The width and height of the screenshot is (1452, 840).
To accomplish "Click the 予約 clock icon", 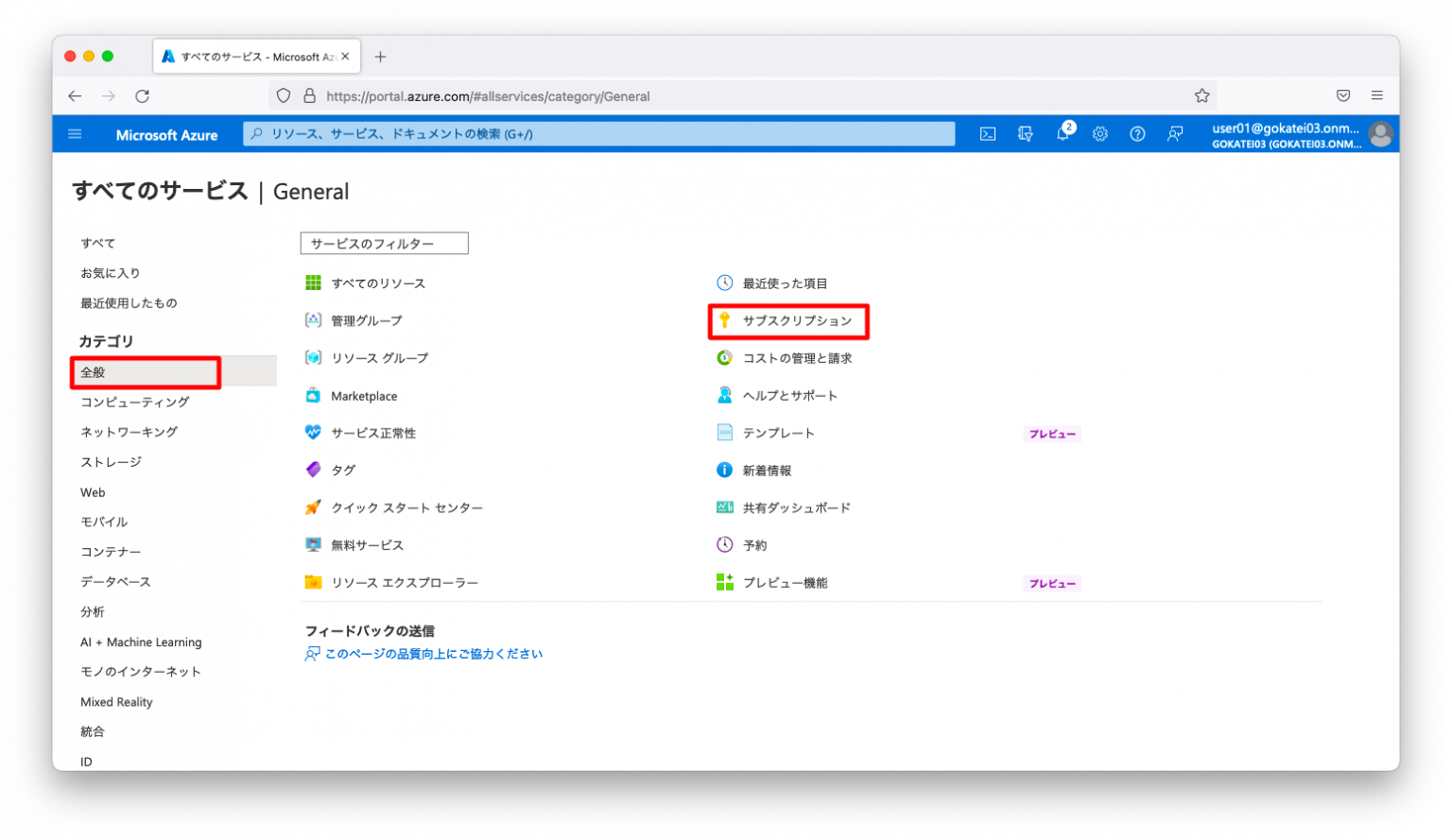I will pyautogui.click(x=724, y=544).
